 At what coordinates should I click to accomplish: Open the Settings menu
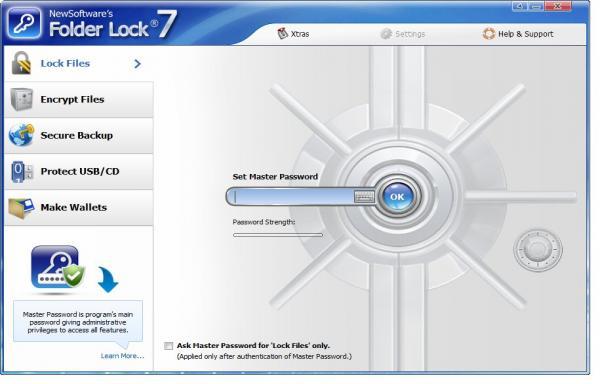[403, 34]
